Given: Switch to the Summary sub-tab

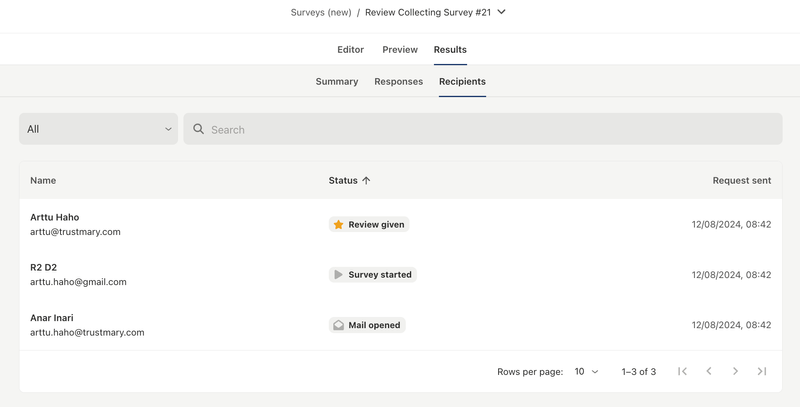Looking at the screenshot, I should [337, 81].
